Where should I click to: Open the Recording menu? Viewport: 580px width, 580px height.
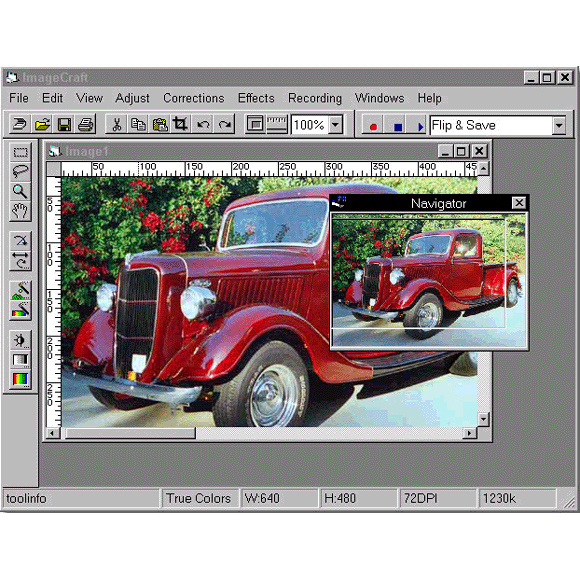tap(315, 98)
